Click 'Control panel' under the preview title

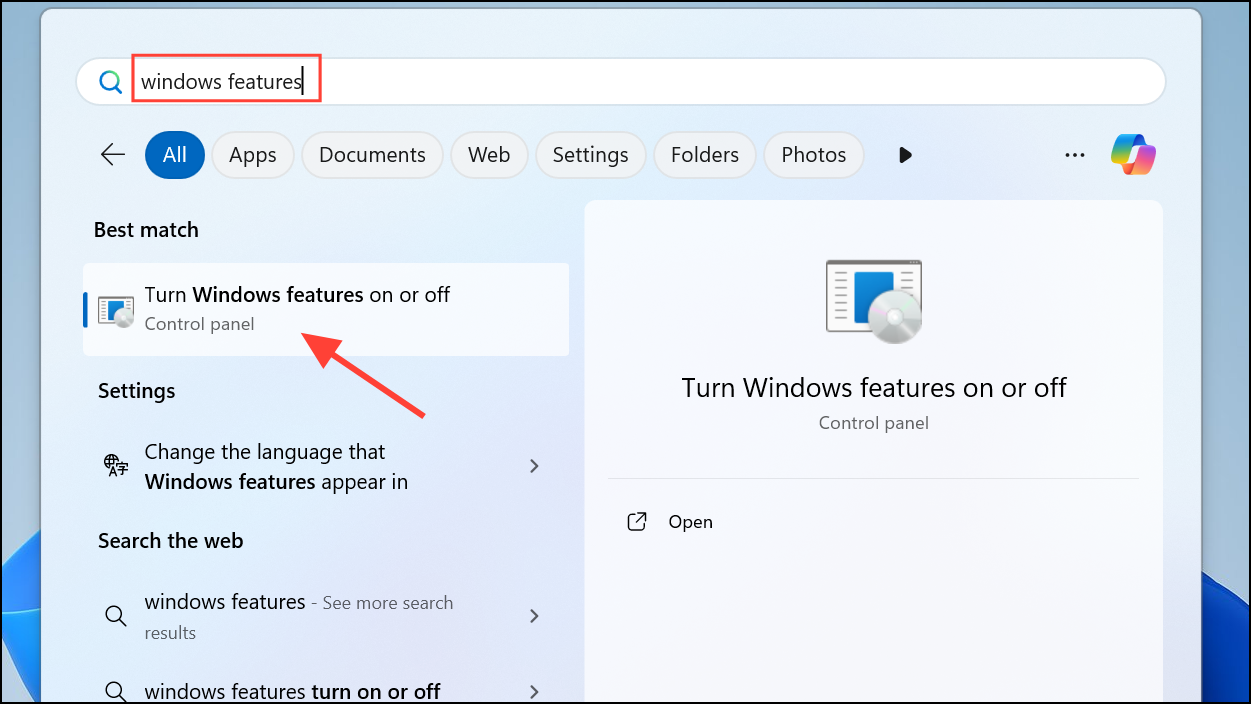[x=874, y=423]
